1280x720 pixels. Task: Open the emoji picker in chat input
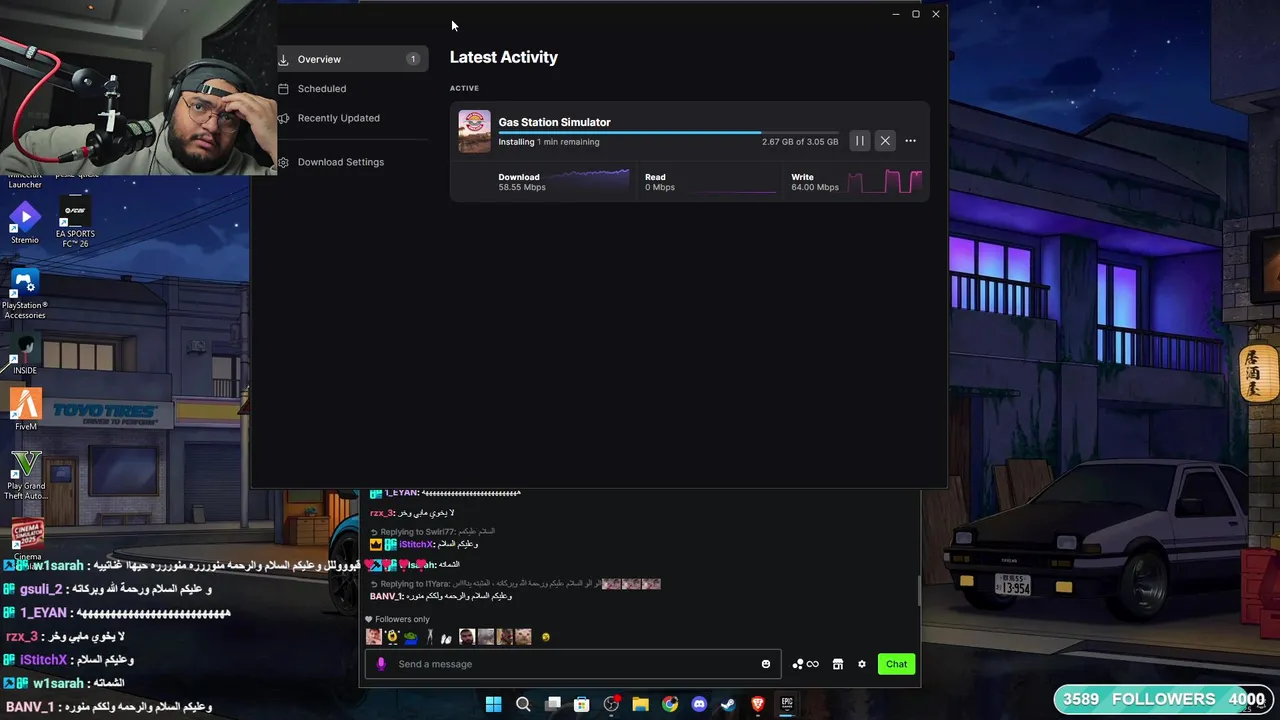(766, 664)
